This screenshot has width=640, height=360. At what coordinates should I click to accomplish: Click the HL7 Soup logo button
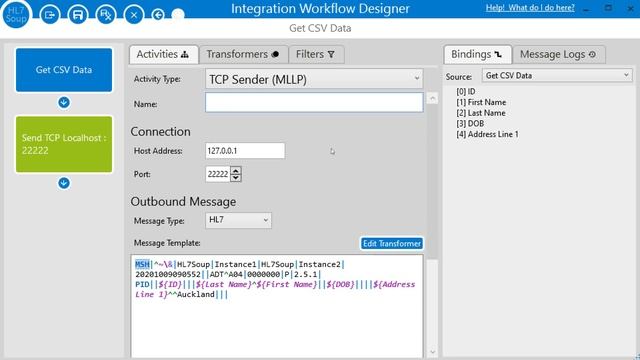(16, 15)
